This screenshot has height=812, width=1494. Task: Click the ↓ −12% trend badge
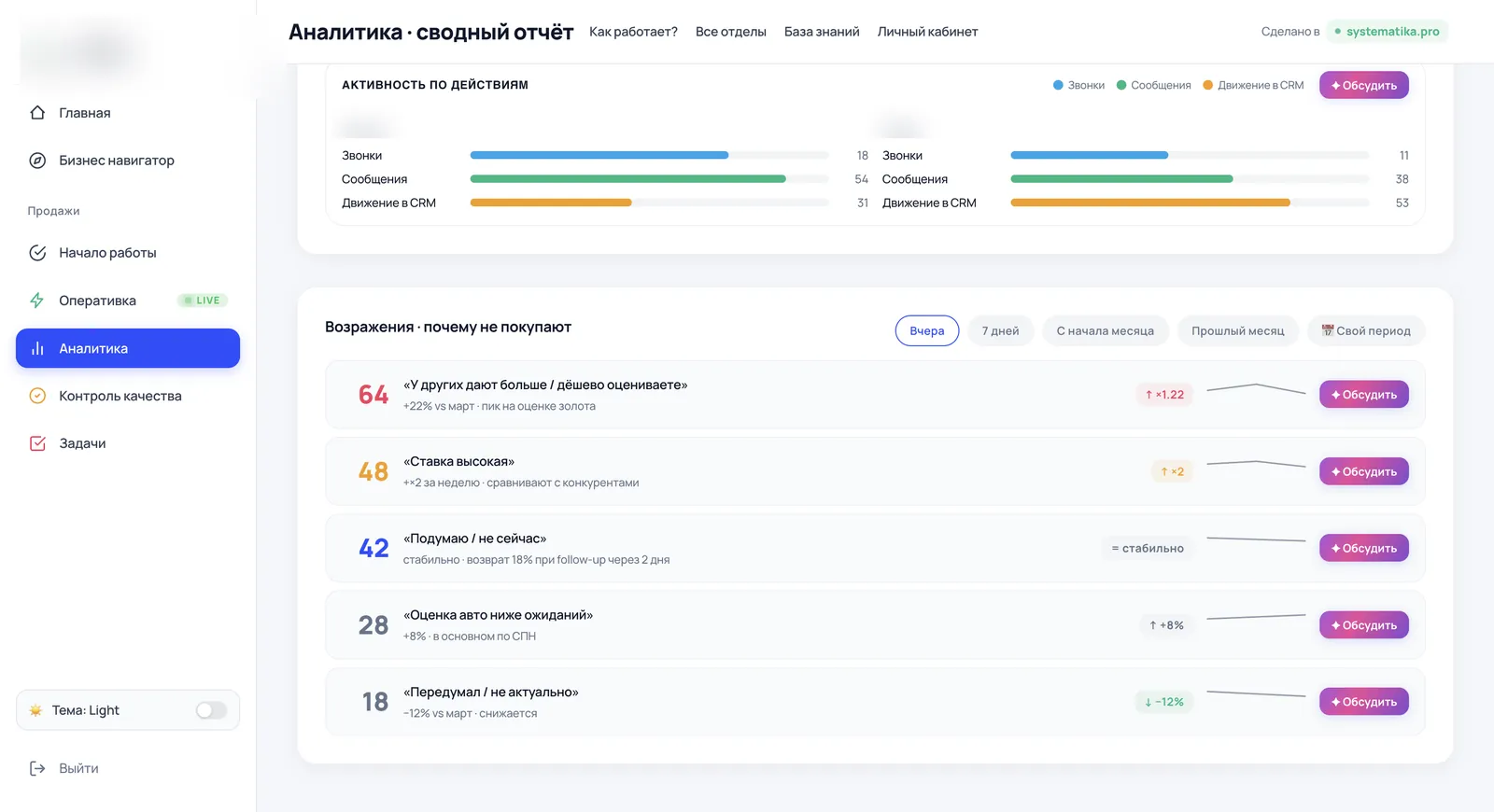point(1164,702)
